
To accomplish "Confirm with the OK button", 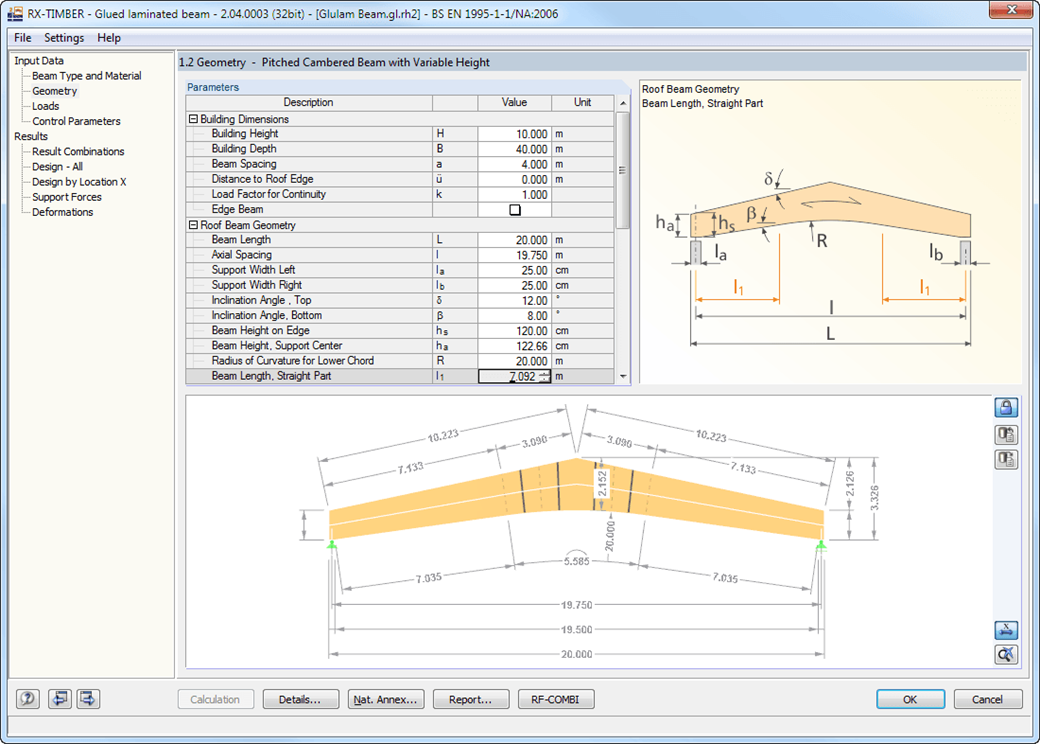I will pyautogui.click(x=910, y=699).
